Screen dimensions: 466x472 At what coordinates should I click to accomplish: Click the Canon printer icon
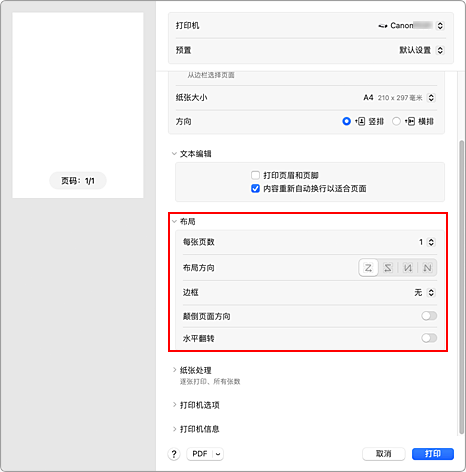(383, 26)
